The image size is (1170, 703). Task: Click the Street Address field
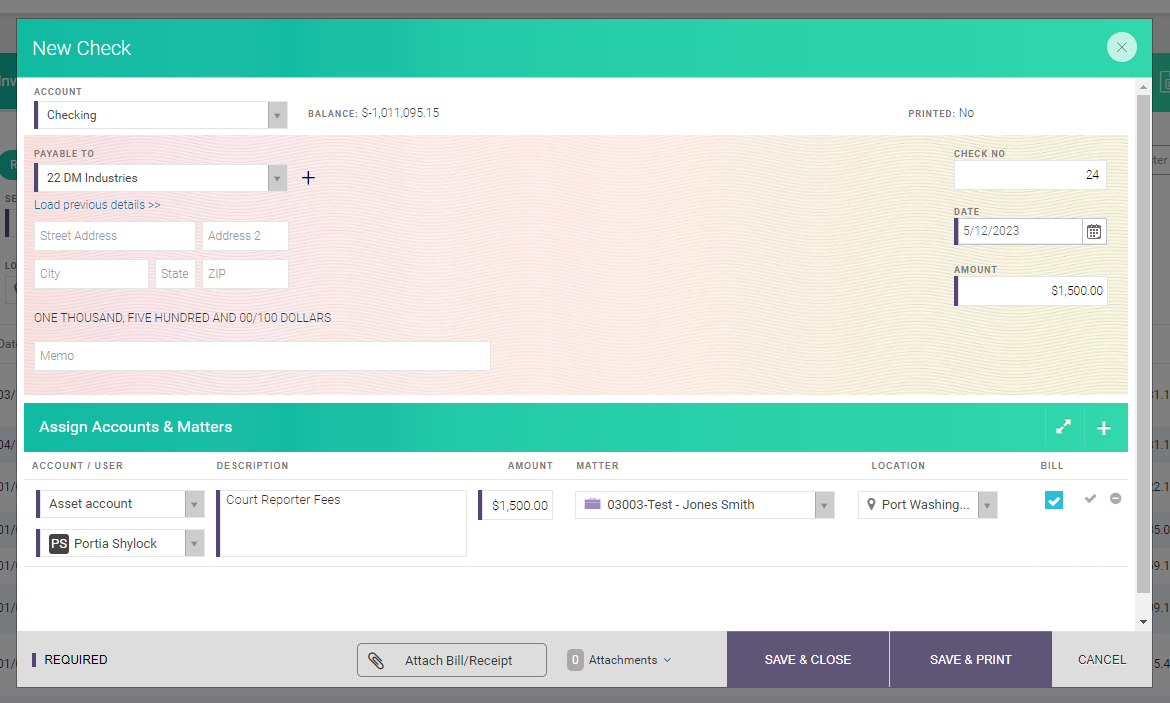(115, 236)
